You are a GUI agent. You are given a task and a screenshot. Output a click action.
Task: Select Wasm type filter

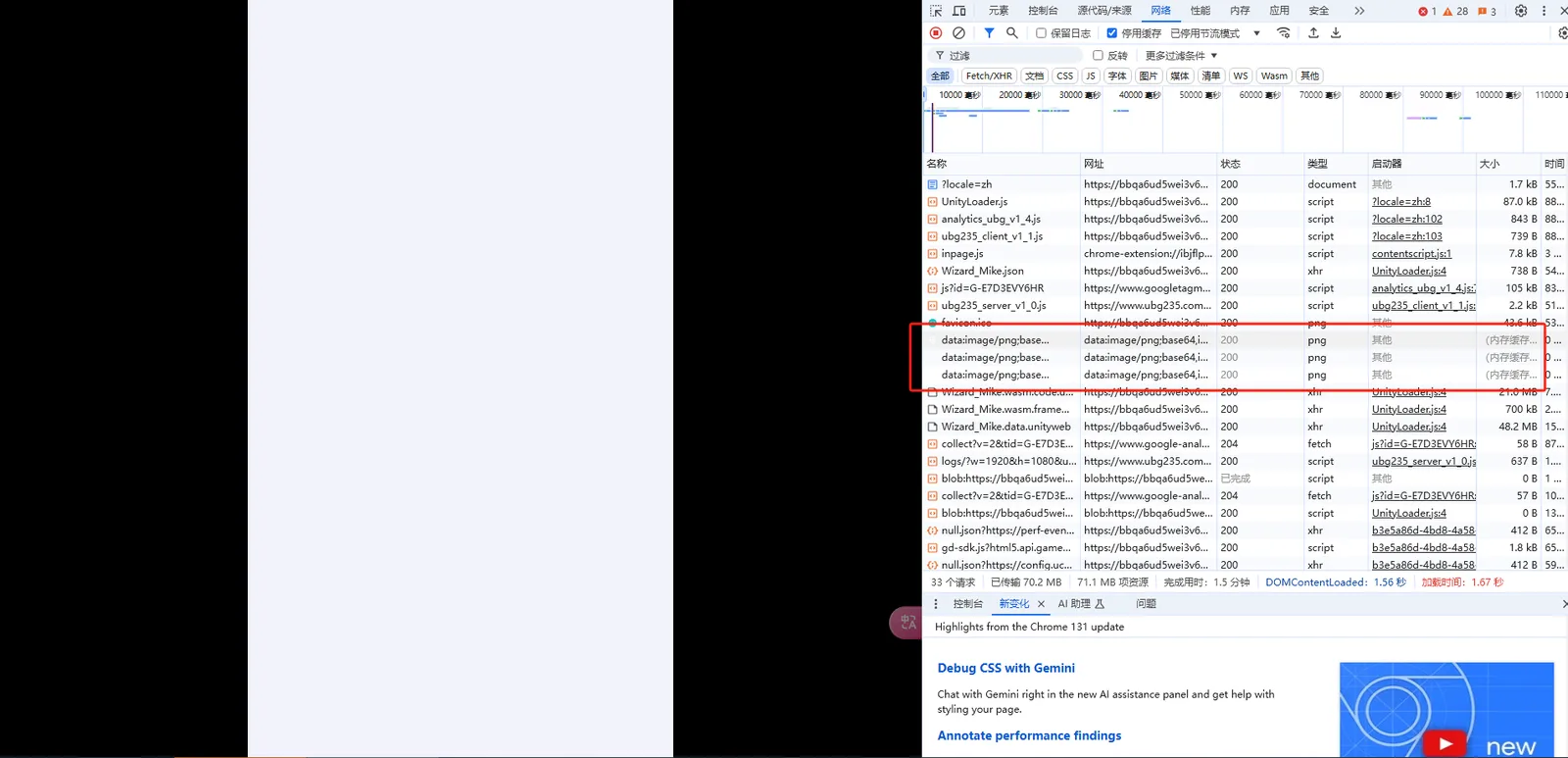(1274, 76)
